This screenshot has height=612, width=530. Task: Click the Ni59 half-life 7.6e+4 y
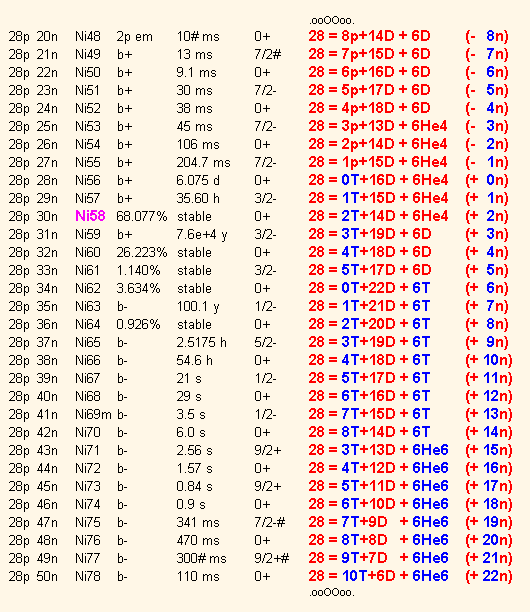201,235
